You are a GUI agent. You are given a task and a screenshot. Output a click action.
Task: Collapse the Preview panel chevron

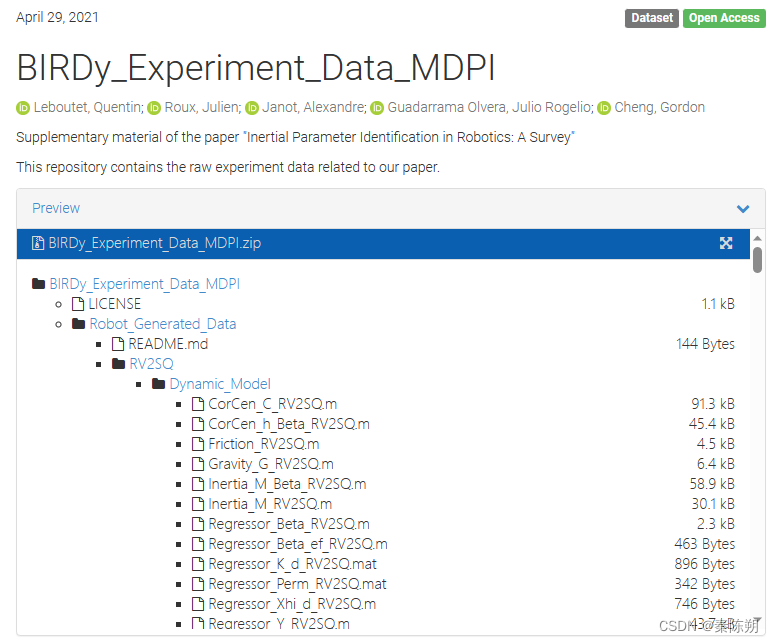click(743, 209)
